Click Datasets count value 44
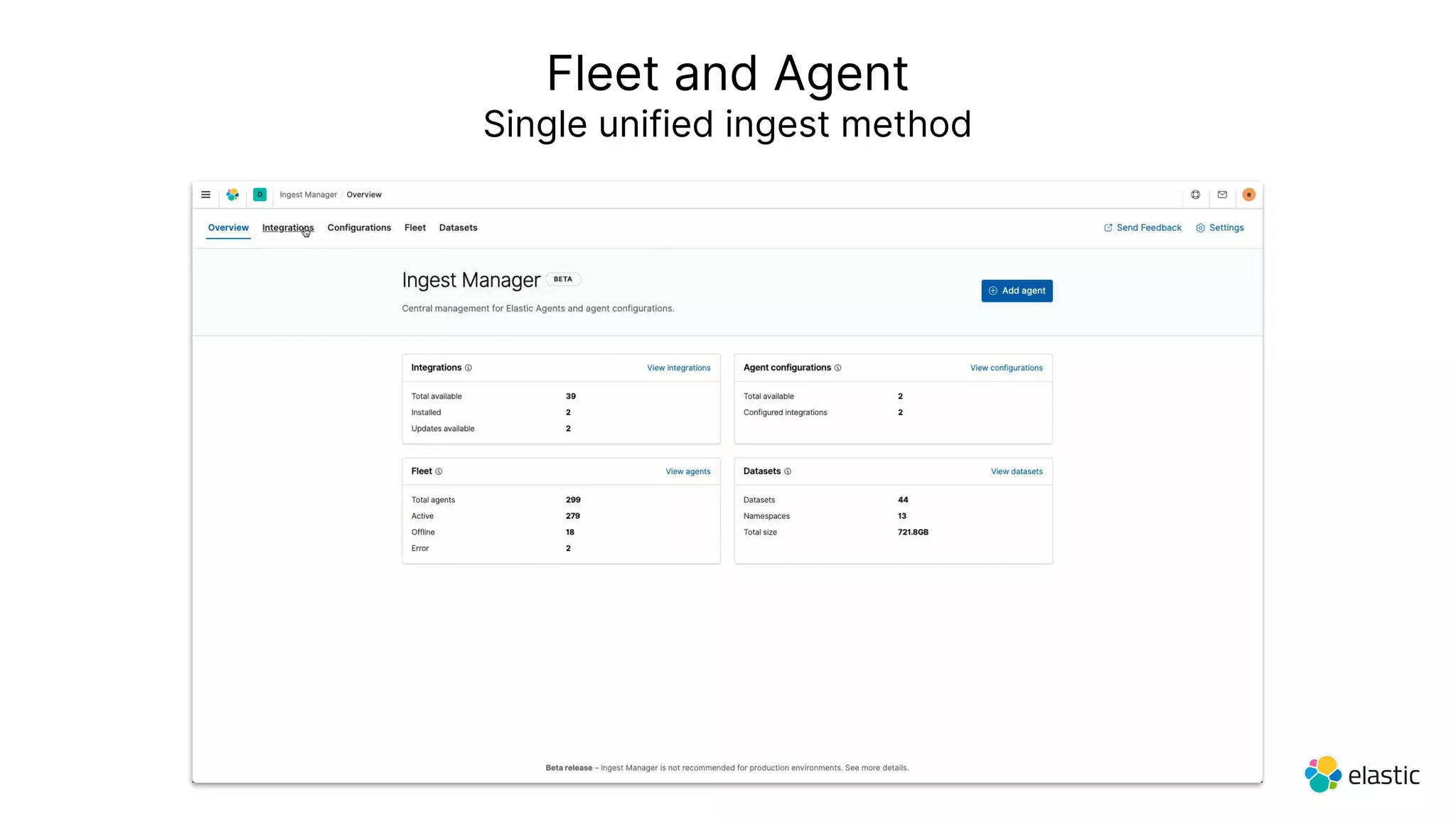 [903, 500]
